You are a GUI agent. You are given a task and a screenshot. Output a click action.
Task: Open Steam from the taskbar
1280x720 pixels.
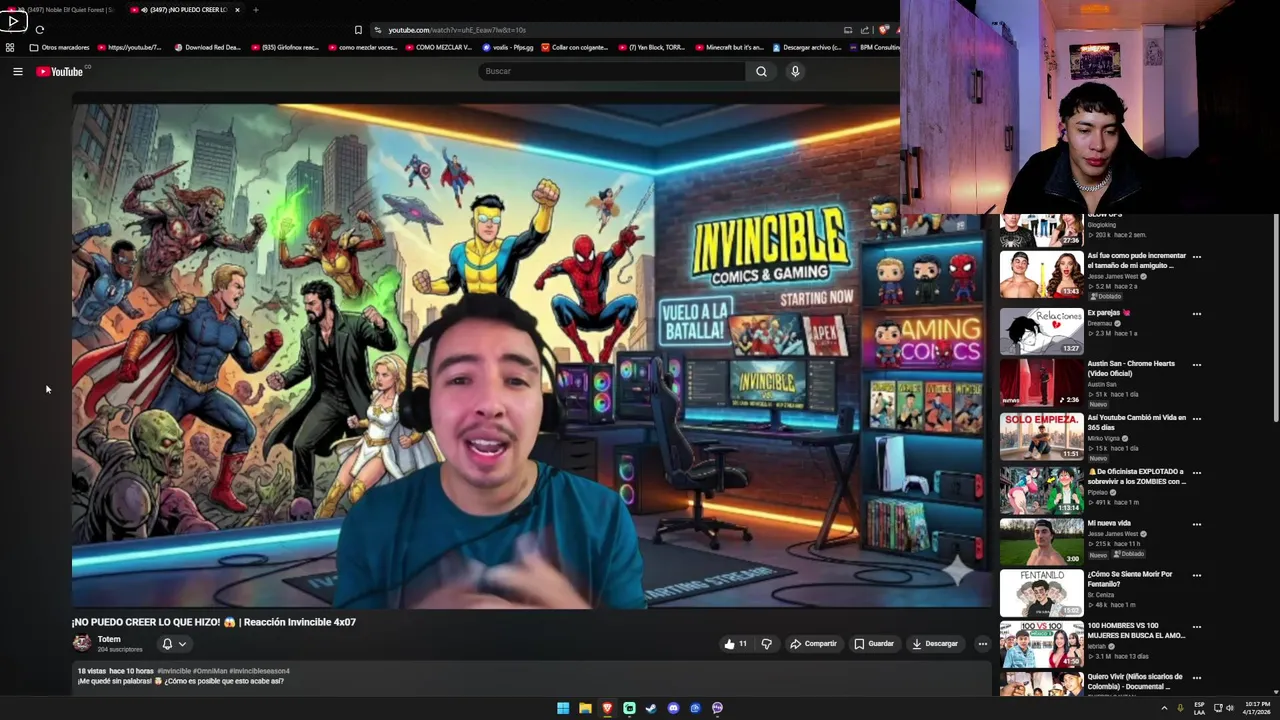tap(651, 708)
